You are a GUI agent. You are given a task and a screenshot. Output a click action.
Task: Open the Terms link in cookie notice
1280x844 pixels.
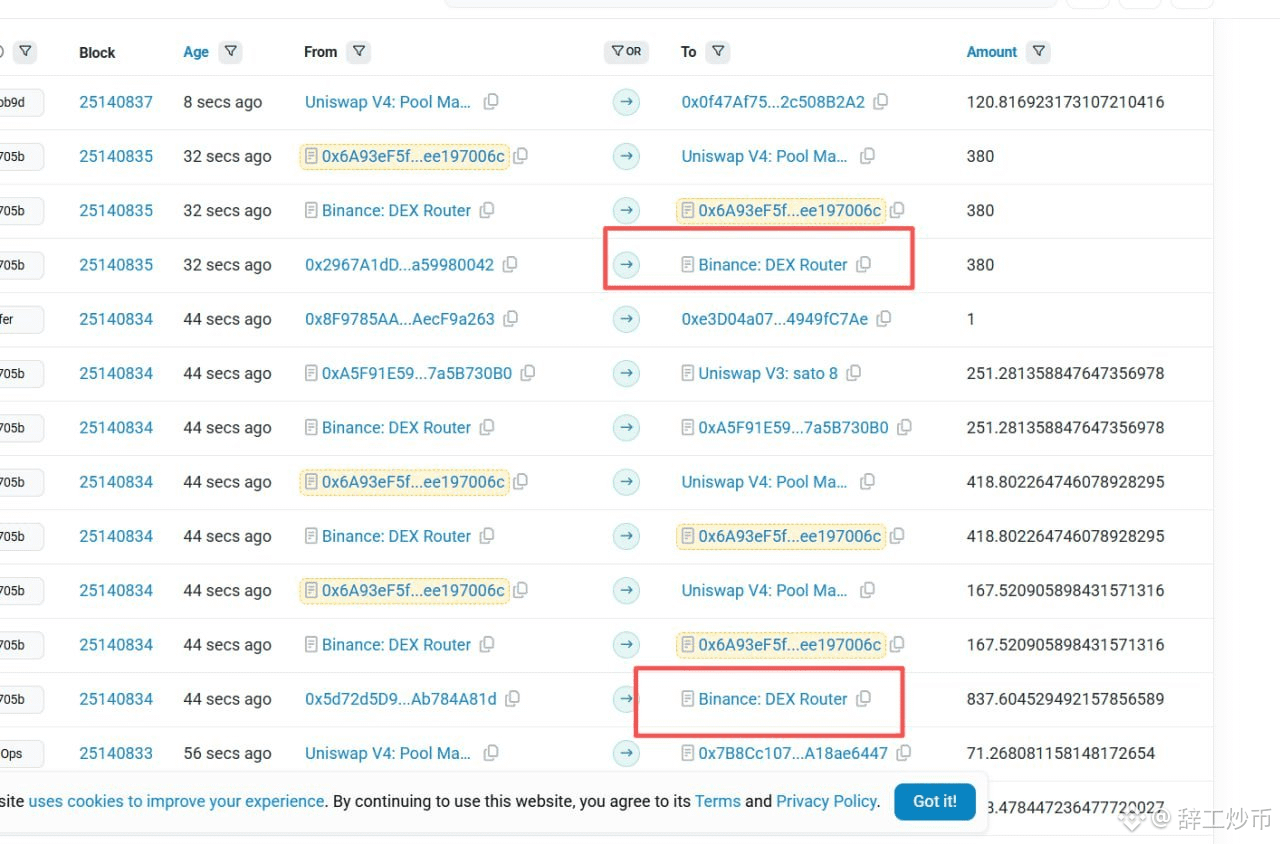coord(718,801)
